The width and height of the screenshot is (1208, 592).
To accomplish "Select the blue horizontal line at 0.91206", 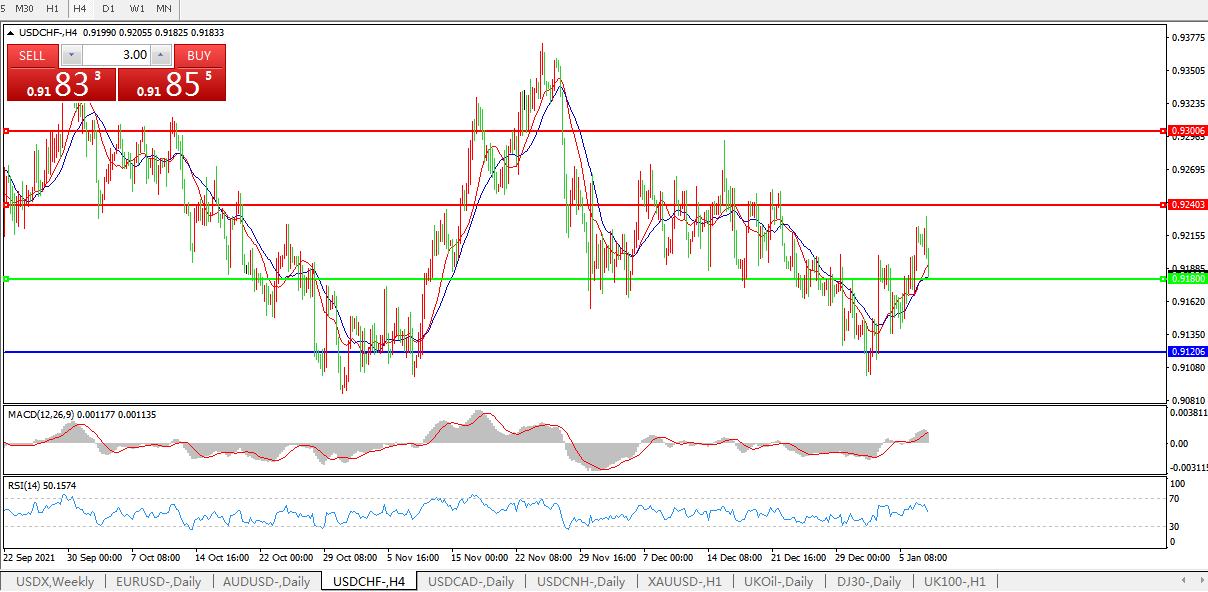I will pos(600,352).
